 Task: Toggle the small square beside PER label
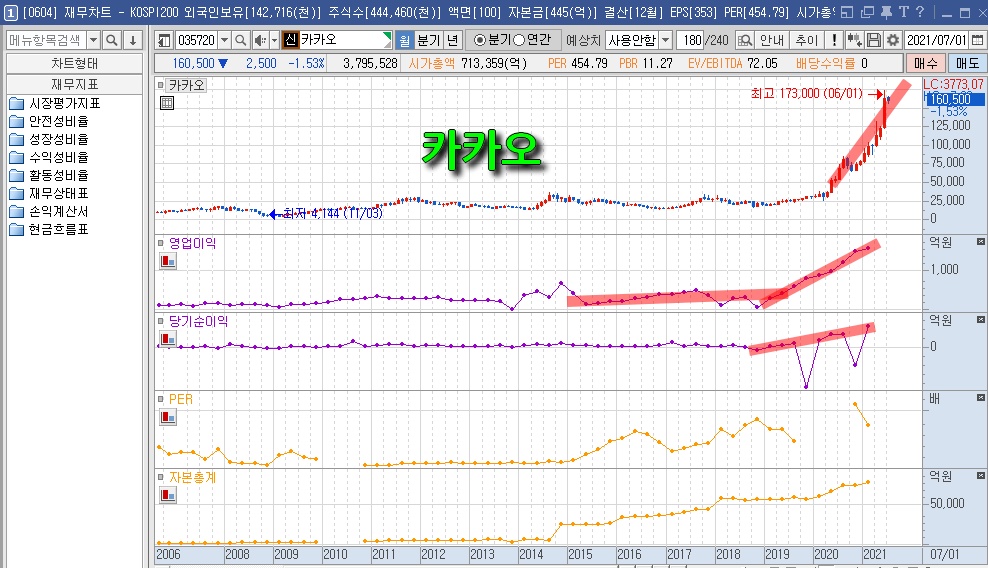pyautogui.click(x=161, y=399)
